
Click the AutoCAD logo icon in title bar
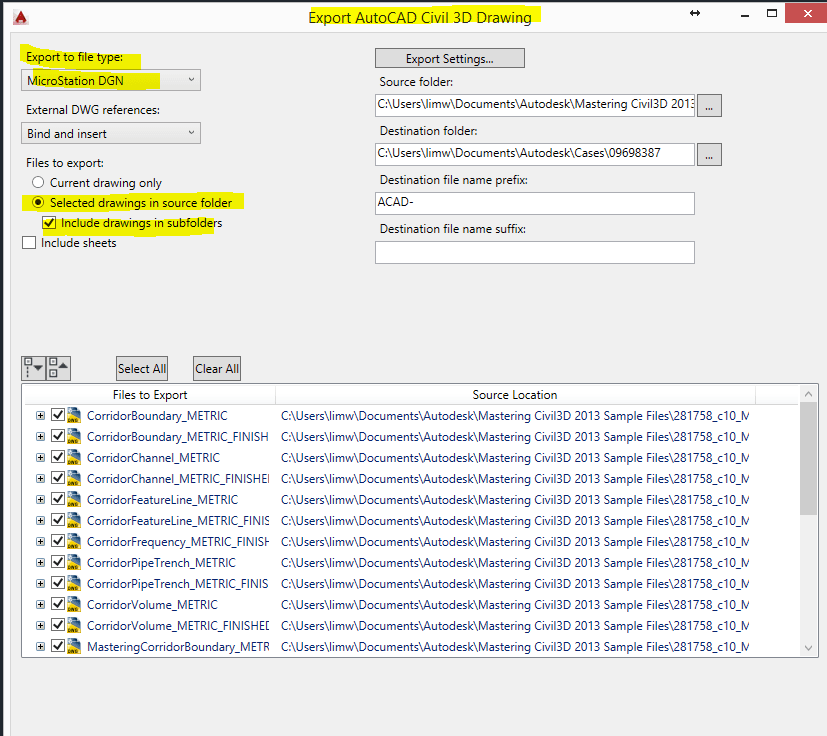tap(21, 17)
